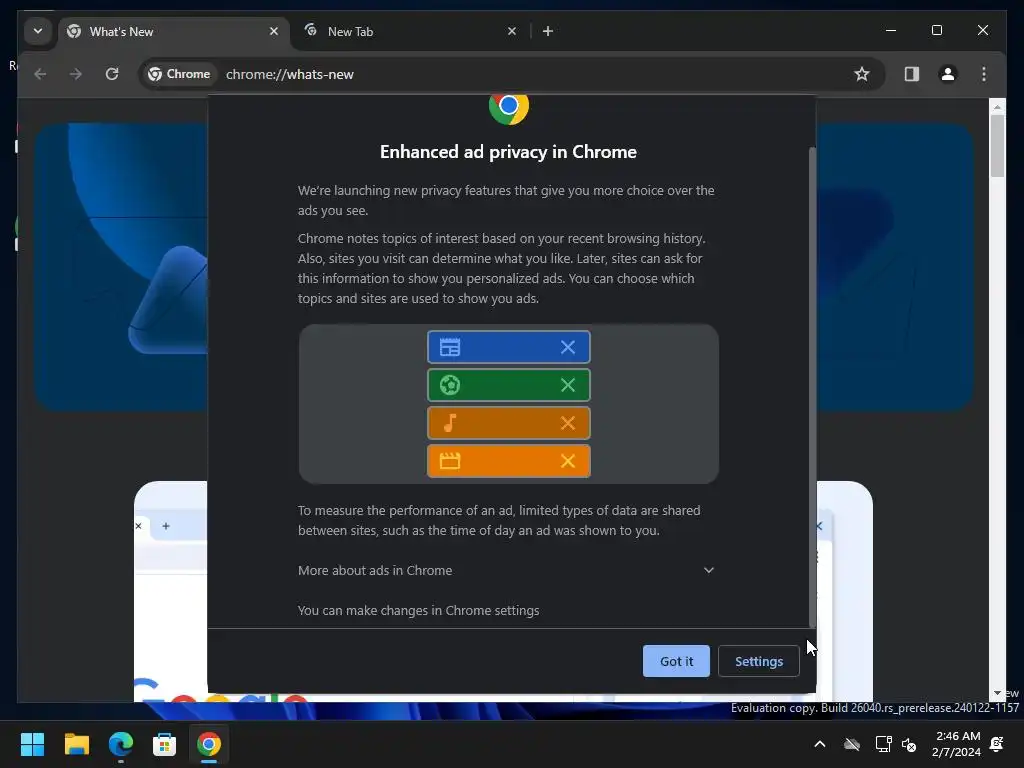Launch Microsoft Edge from the taskbar
This screenshot has height=768, width=1024.
(121, 744)
